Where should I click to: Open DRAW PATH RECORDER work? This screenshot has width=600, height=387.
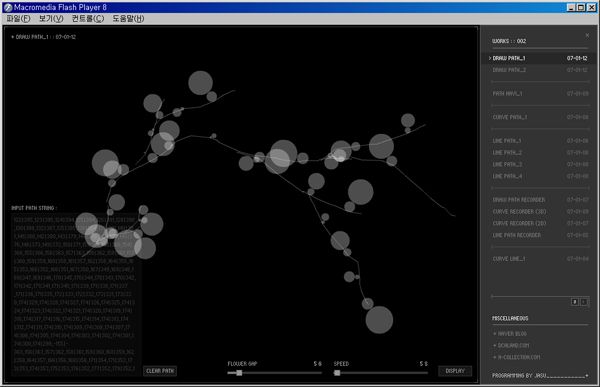539,200
